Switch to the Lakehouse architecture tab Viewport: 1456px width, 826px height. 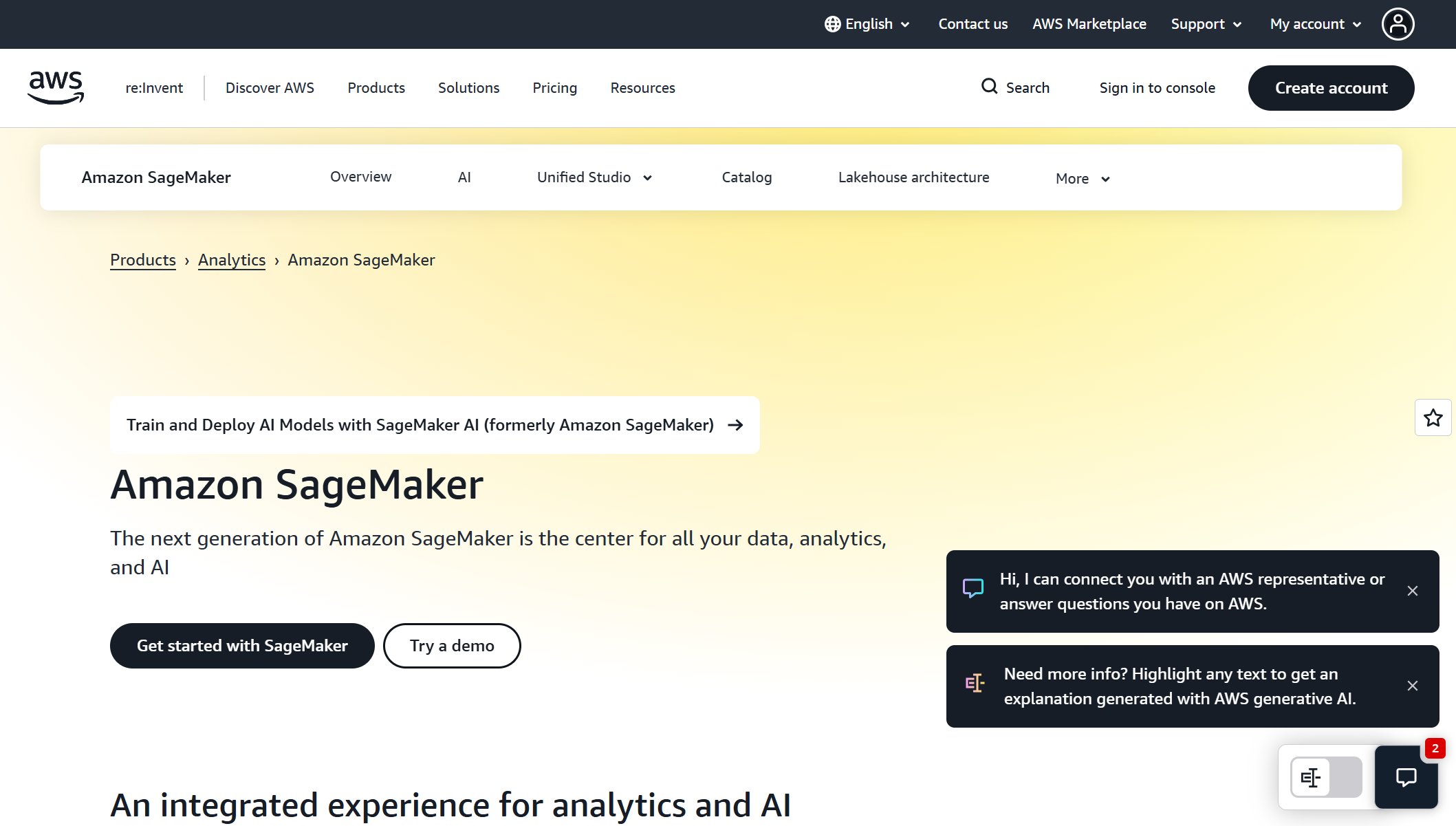click(x=913, y=177)
